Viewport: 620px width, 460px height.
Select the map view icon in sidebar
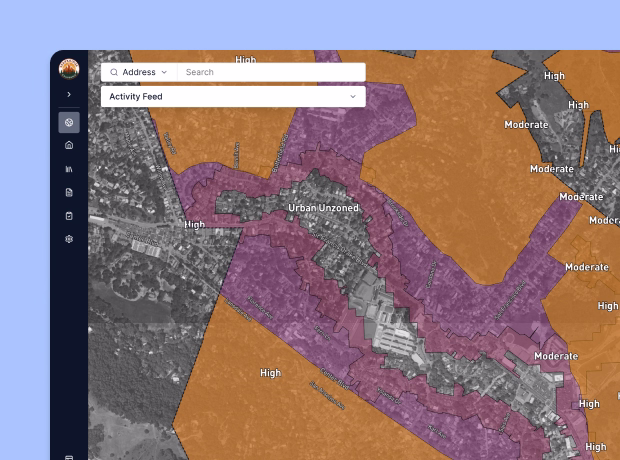[69, 122]
